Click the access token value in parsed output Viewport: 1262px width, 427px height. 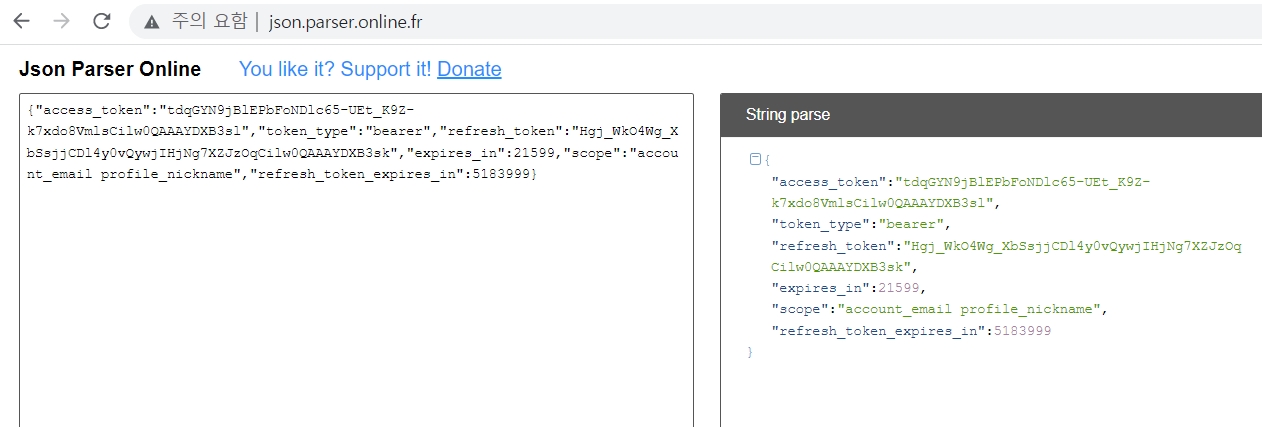coord(960,192)
